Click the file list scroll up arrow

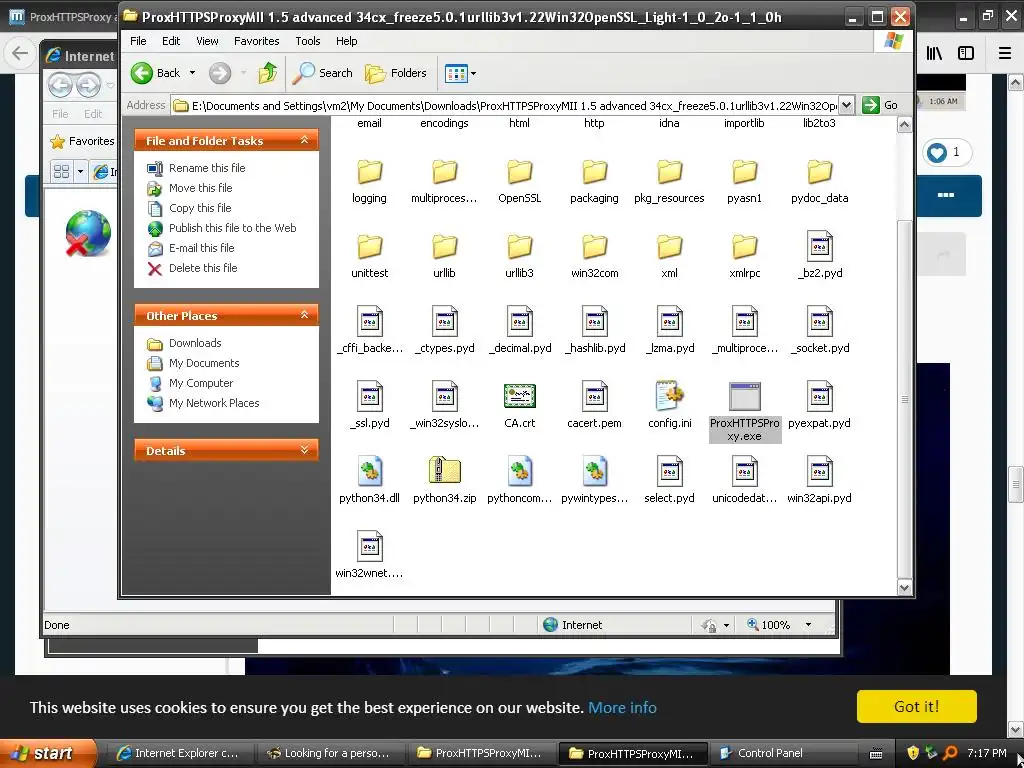[x=904, y=125]
